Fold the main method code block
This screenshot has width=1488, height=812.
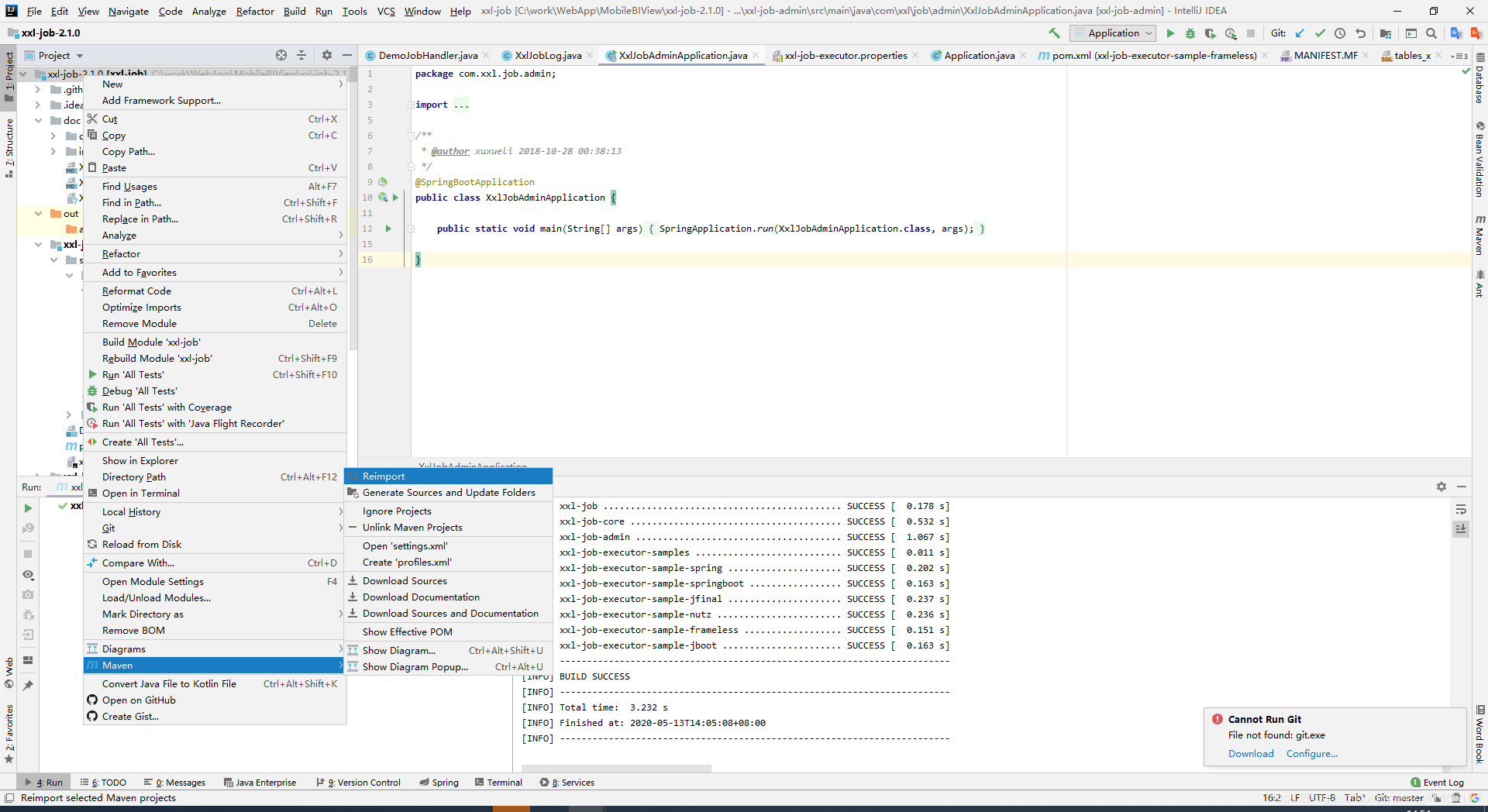(x=412, y=229)
